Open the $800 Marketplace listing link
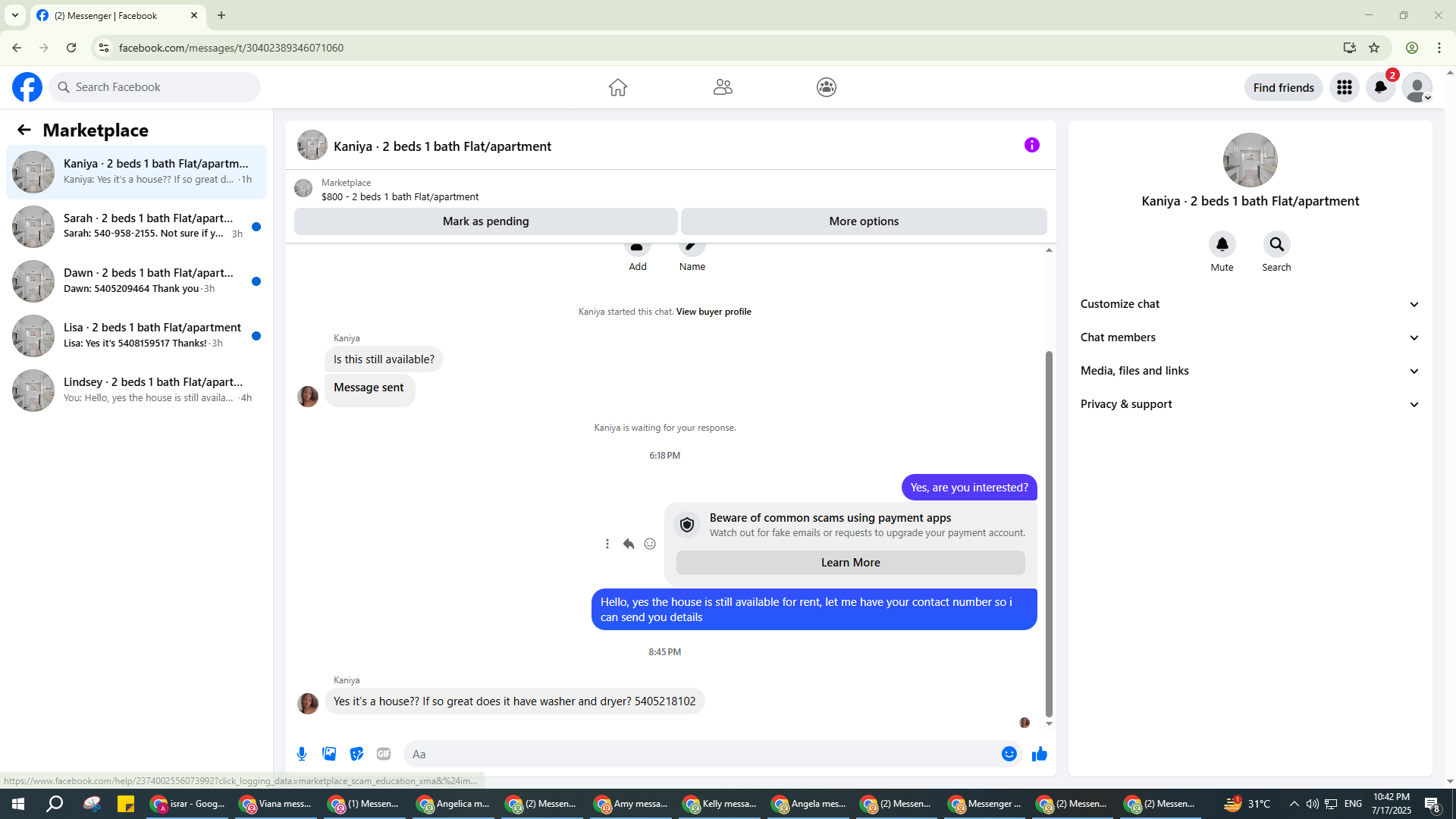This screenshot has height=819, width=1456. [400, 196]
